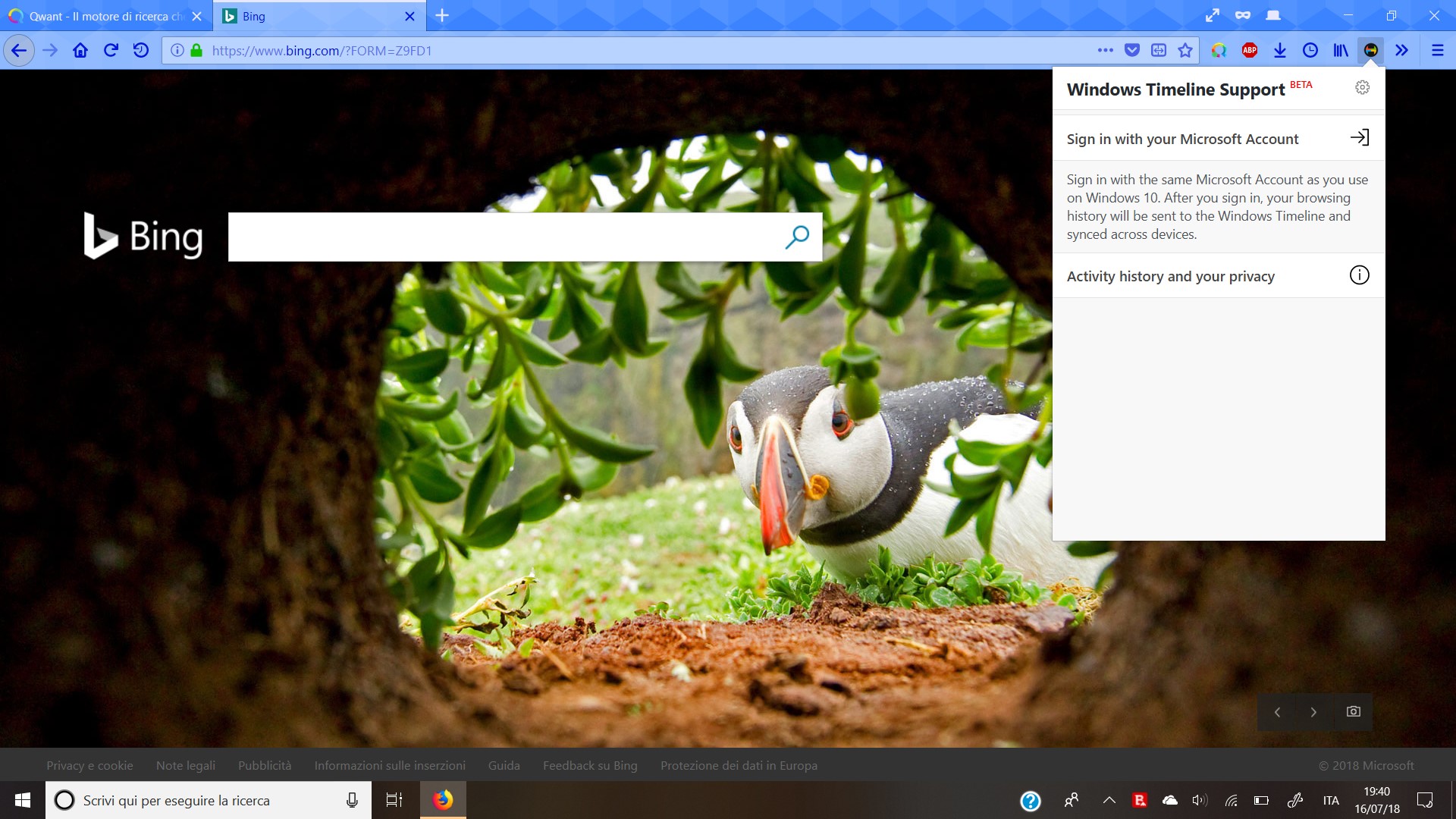Toggle the Windows Timeline Support extension button

pyautogui.click(x=1370, y=51)
